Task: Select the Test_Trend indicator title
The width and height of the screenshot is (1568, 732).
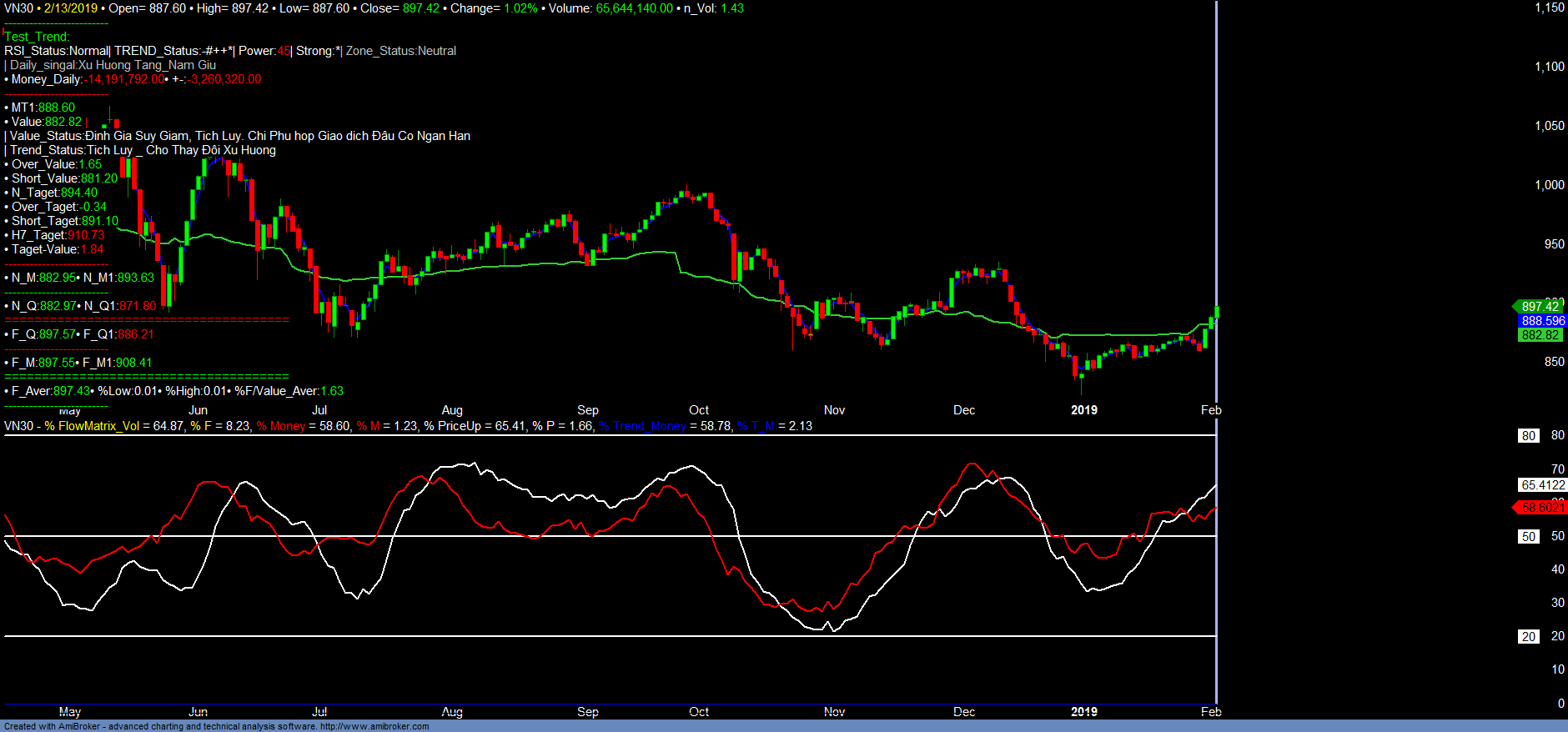Action: click(x=37, y=37)
